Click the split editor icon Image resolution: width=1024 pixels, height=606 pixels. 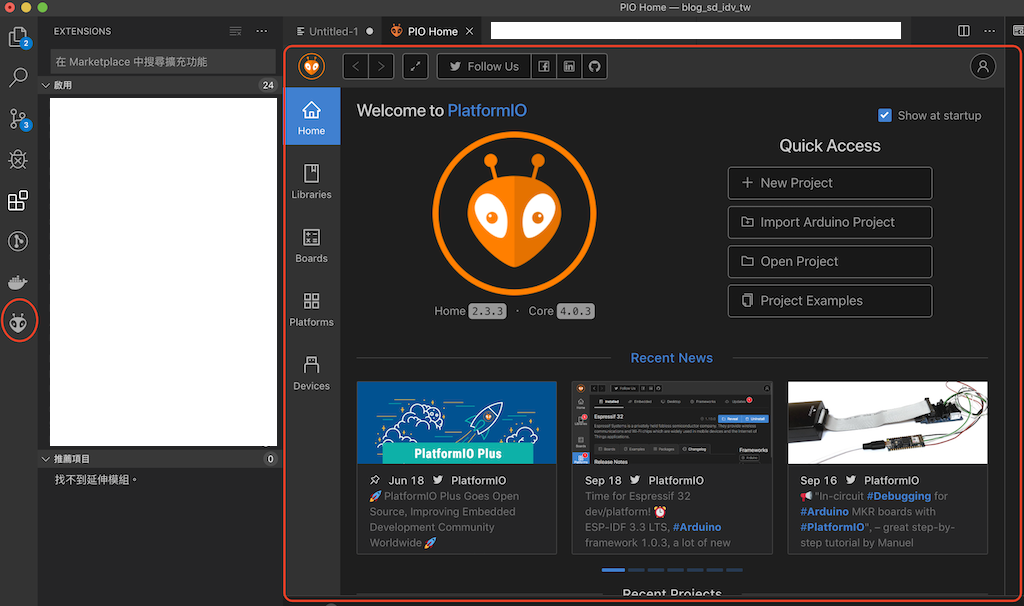[x=963, y=31]
